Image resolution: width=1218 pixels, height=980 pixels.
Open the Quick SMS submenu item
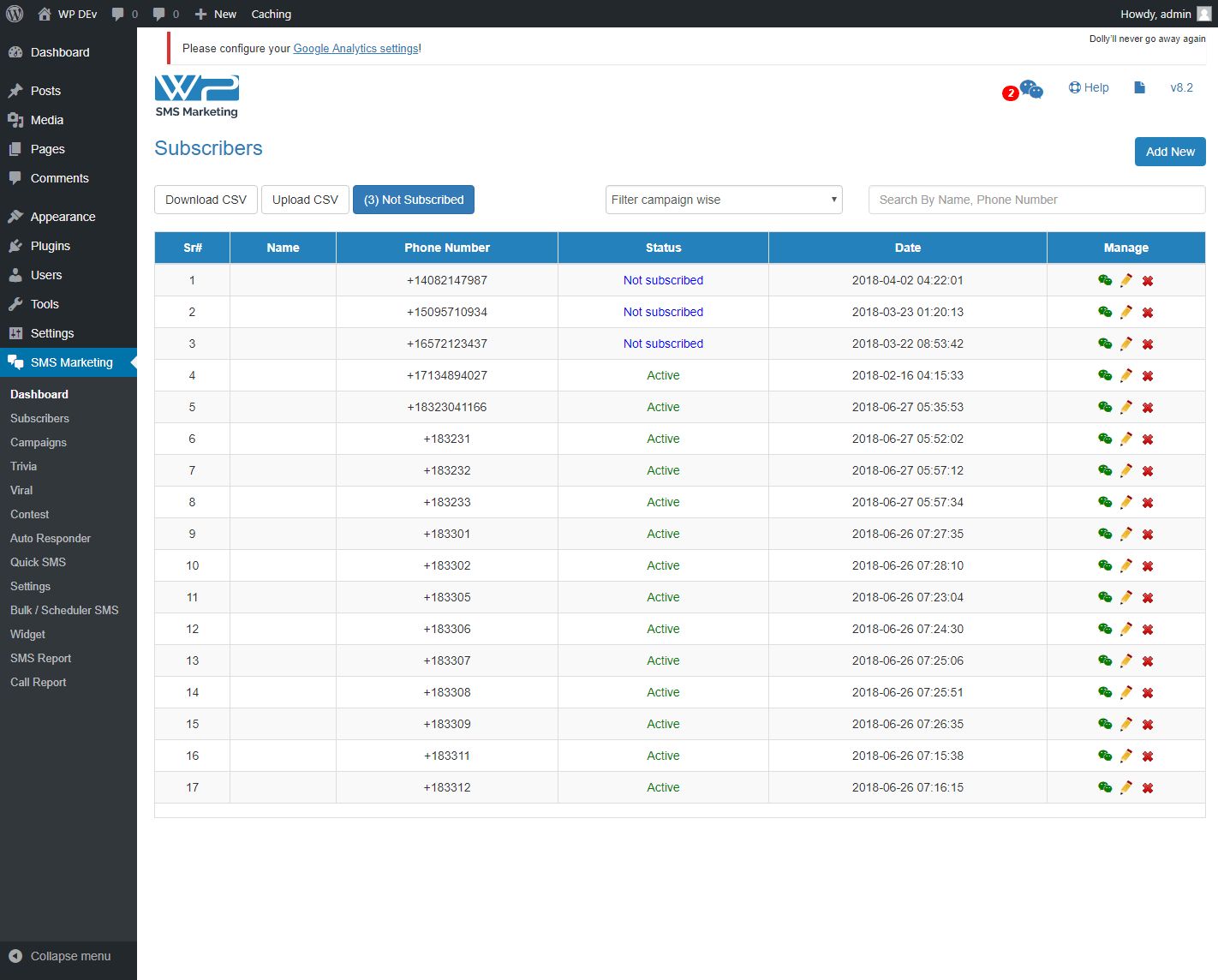coord(38,562)
